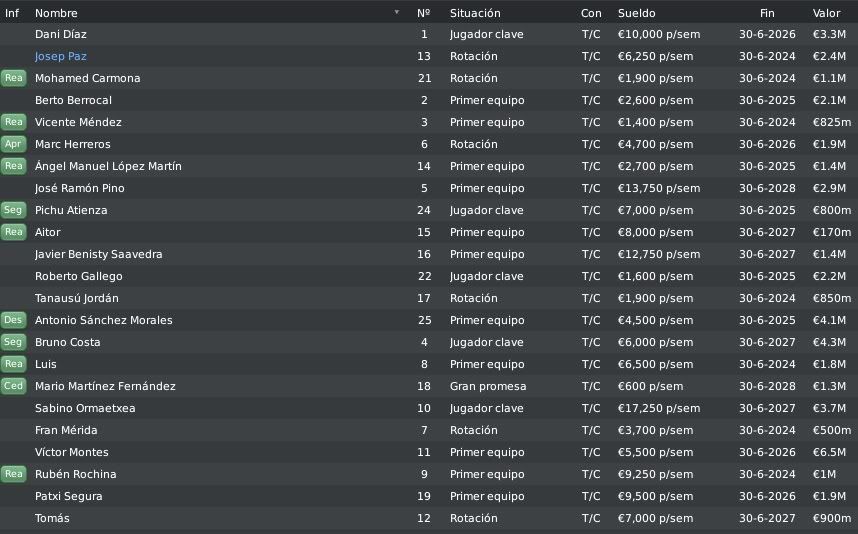
Task: Click the Rea badge beside Rubén Rochina
Action: tap(13, 474)
